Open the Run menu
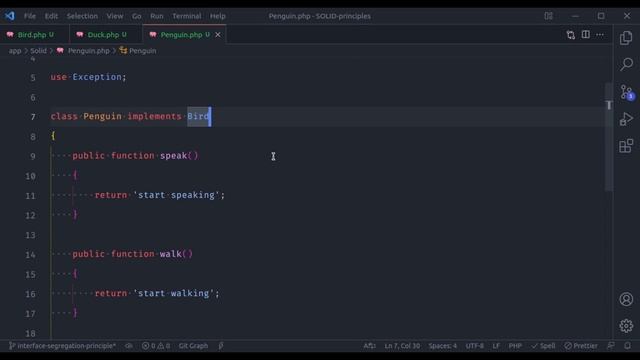Viewport: 640px width, 360px height. point(157,16)
